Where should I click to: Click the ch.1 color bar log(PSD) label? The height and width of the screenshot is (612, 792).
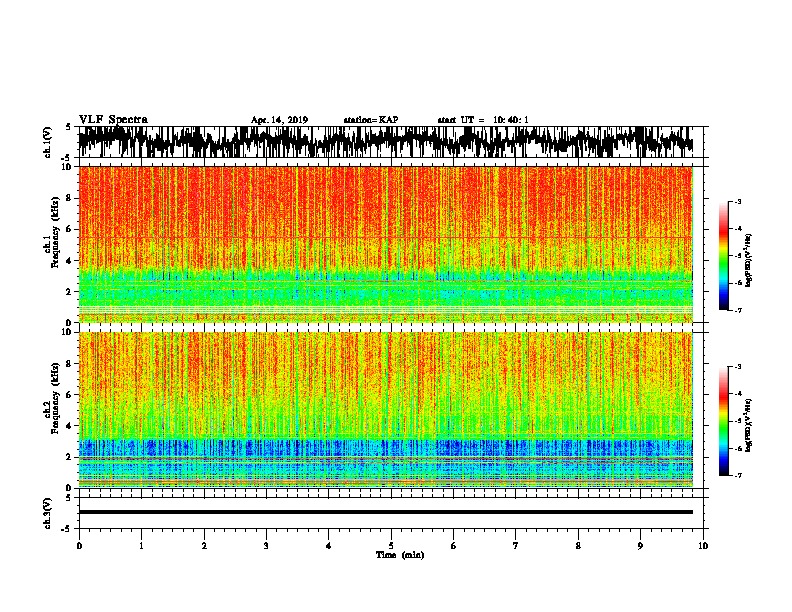click(x=748, y=261)
